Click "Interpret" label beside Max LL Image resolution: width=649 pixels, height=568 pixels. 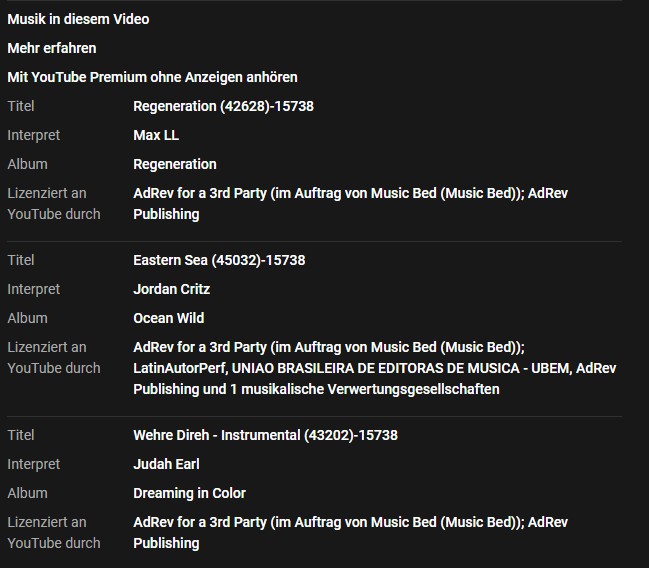click(34, 135)
